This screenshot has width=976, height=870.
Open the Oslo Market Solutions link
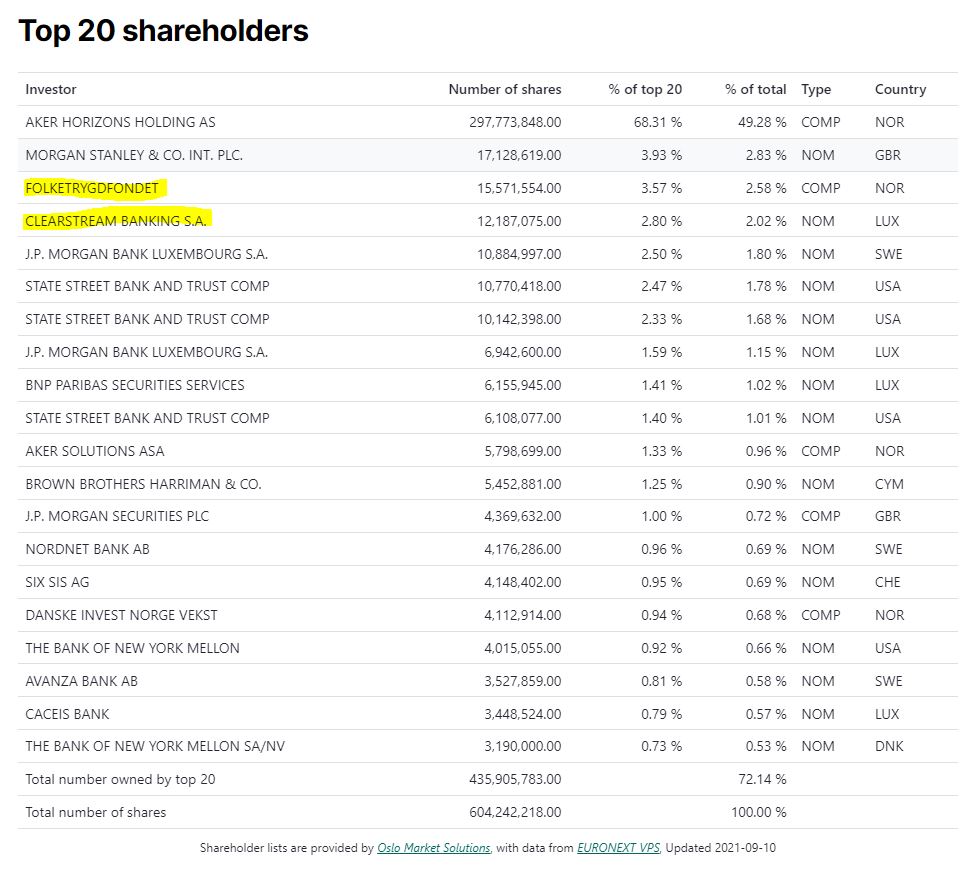click(x=433, y=848)
